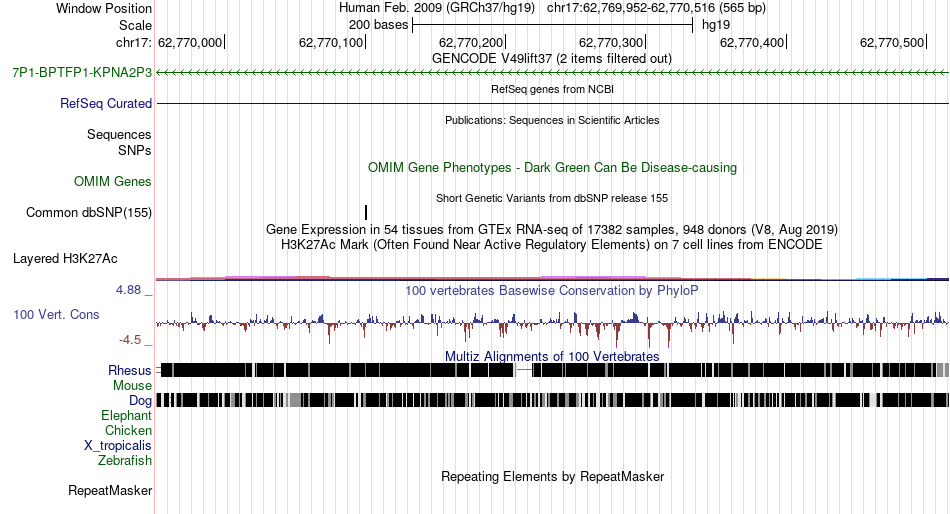Click the -4.5 PhyloP minimum value
Image resolution: width=950 pixels, height=514 pixels.
tap(130, 340)
